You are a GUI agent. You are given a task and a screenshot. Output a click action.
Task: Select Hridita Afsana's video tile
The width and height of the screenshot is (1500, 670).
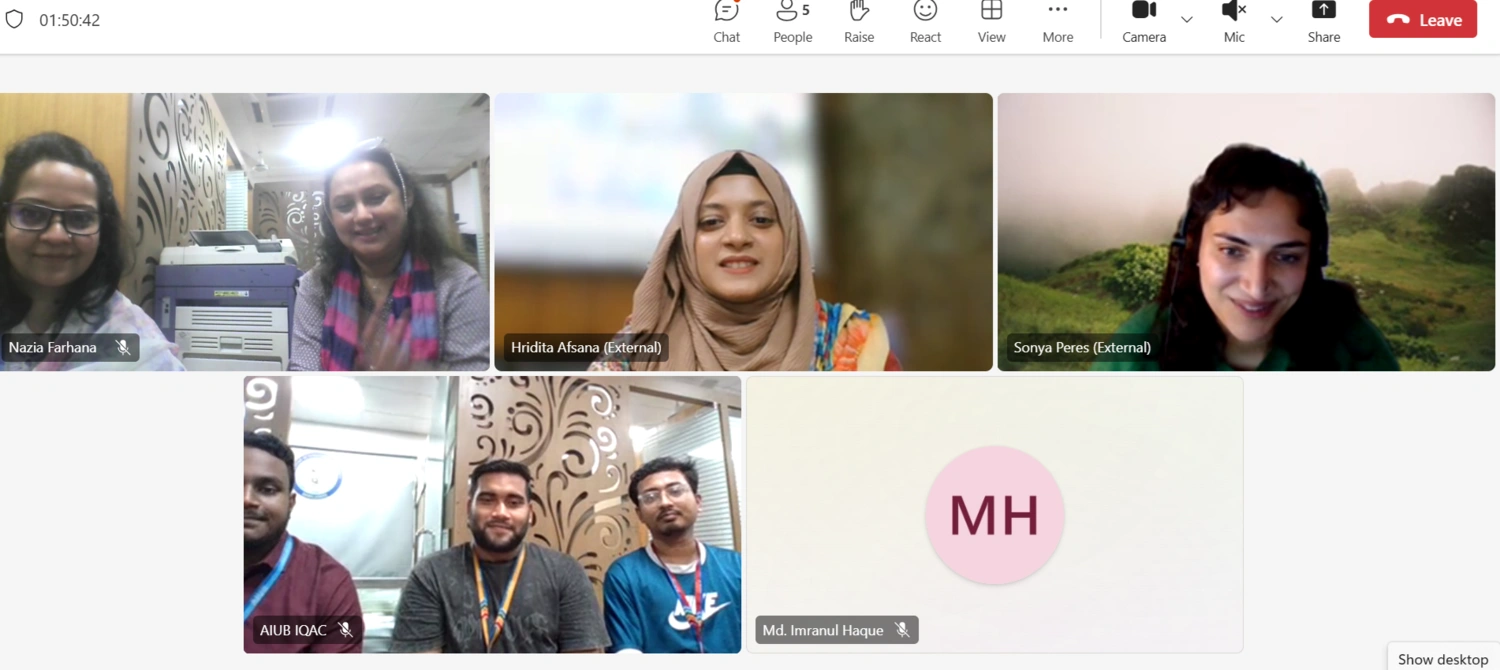pos(743,232)
